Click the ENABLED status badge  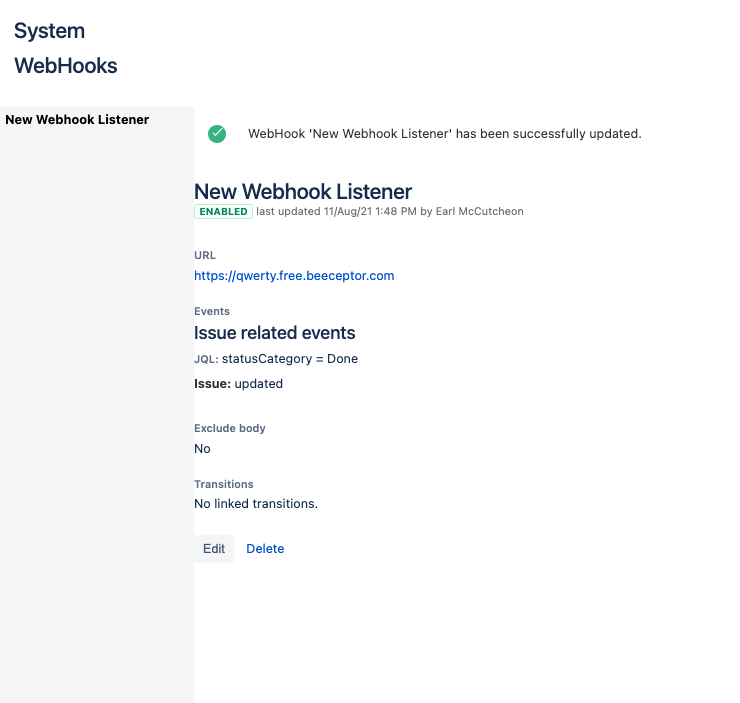[x=223, y=211]
